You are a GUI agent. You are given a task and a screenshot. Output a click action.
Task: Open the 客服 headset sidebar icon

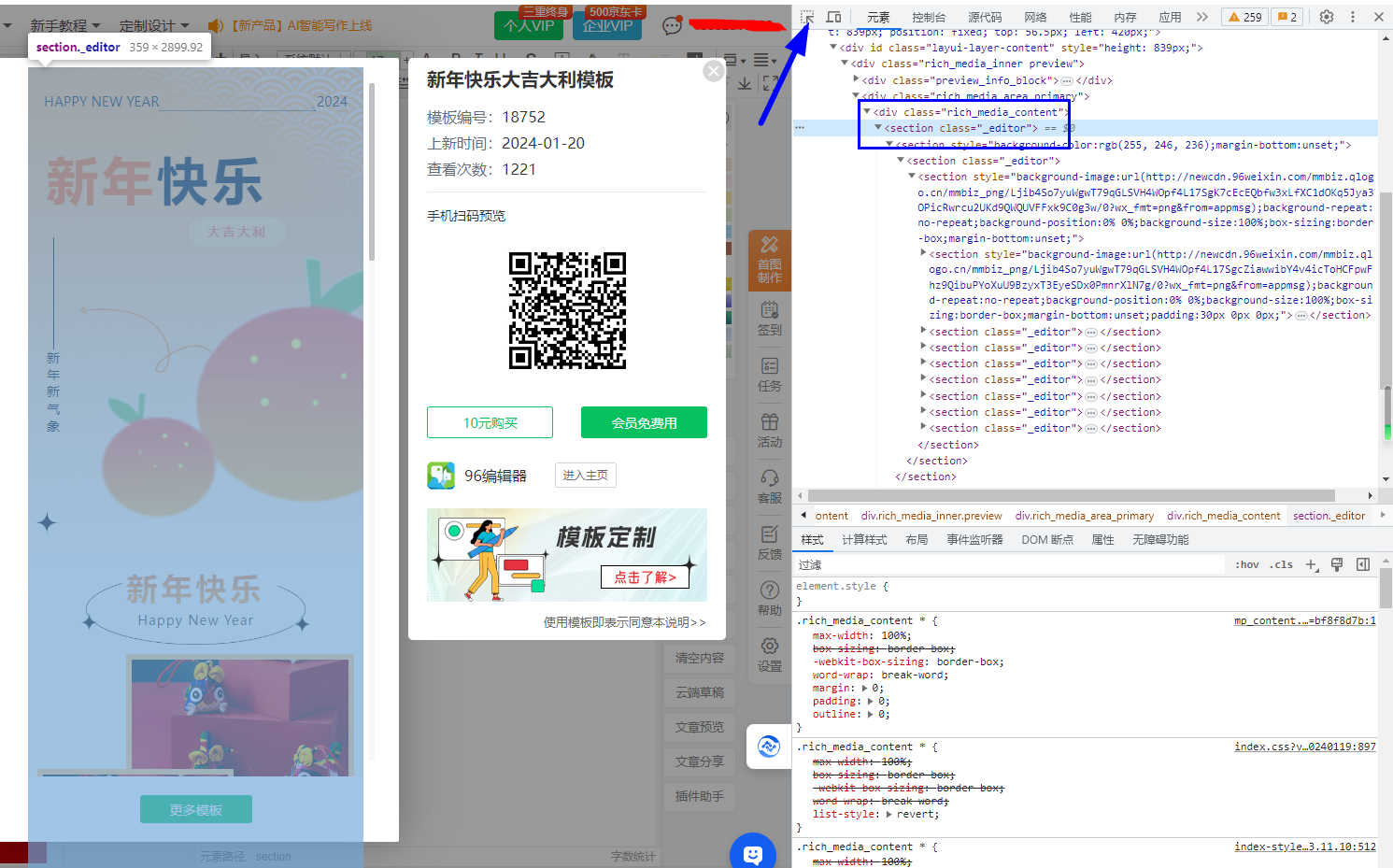[770, 487]
